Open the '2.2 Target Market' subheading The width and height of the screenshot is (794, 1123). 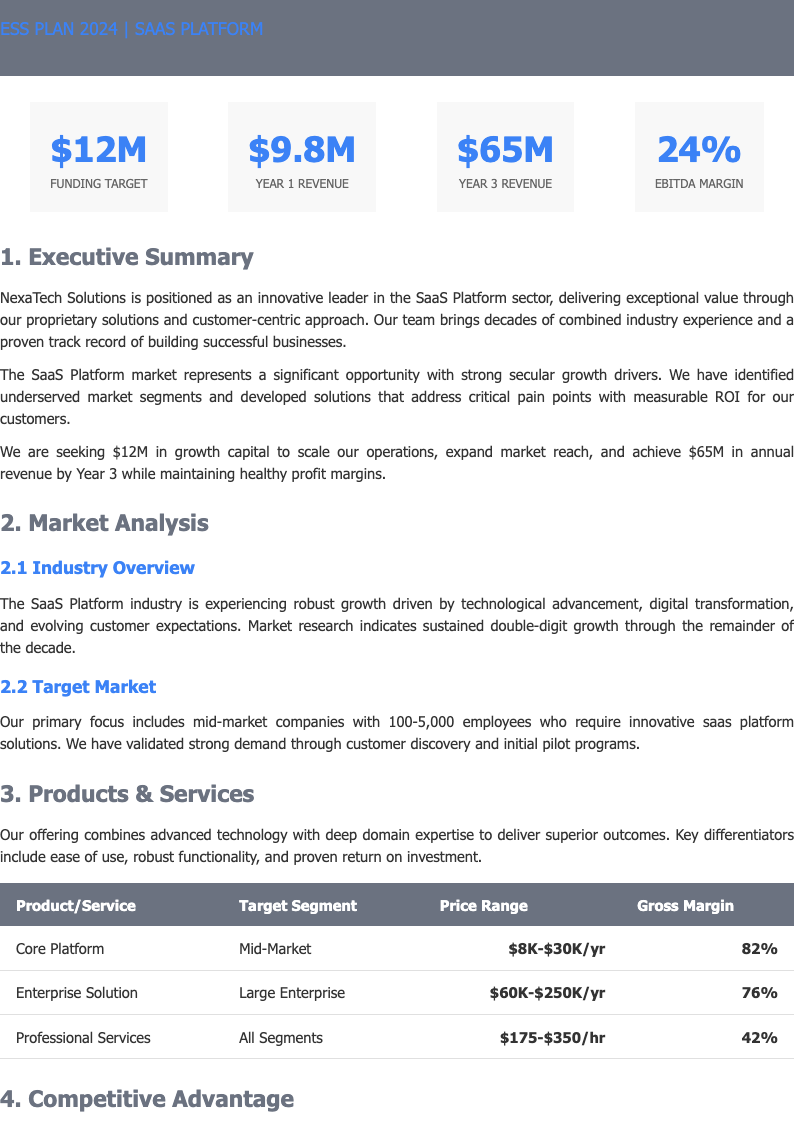pyautogui.click(x=78, y=687)
